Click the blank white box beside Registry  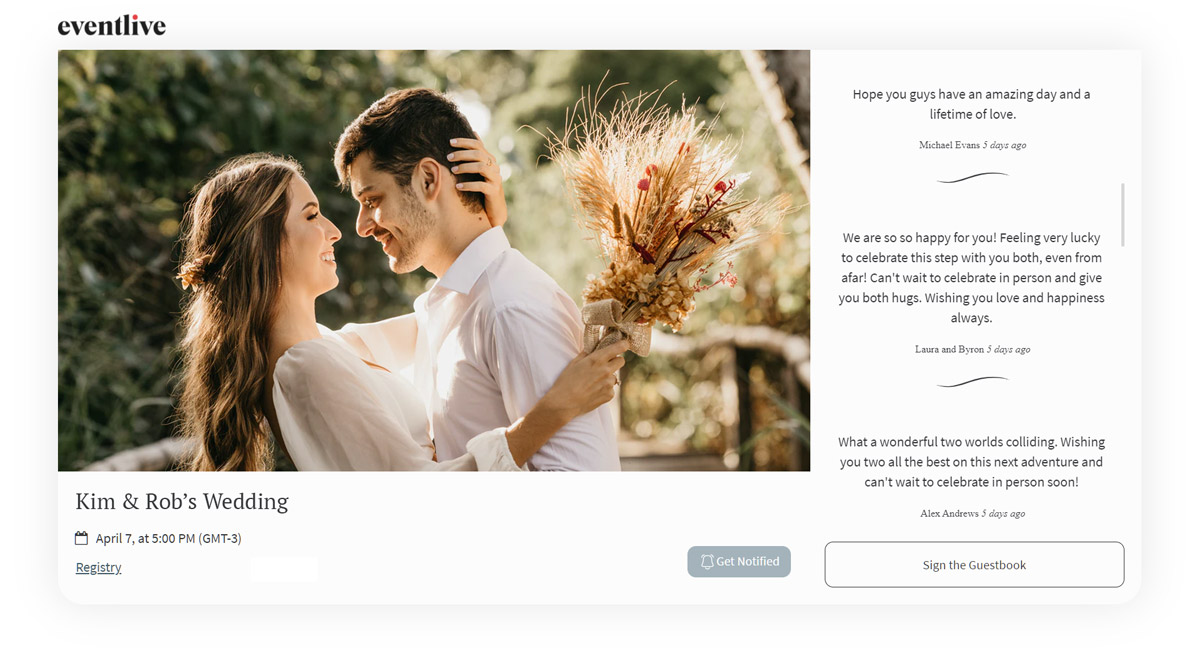(x=284, y=568)
